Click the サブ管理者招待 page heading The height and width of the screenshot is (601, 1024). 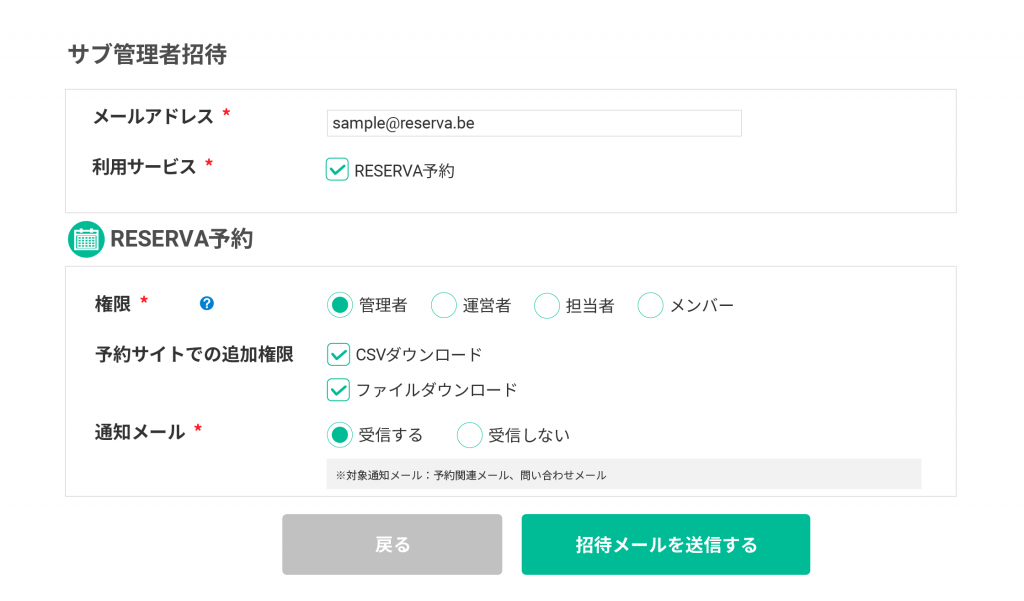[147, 54]
